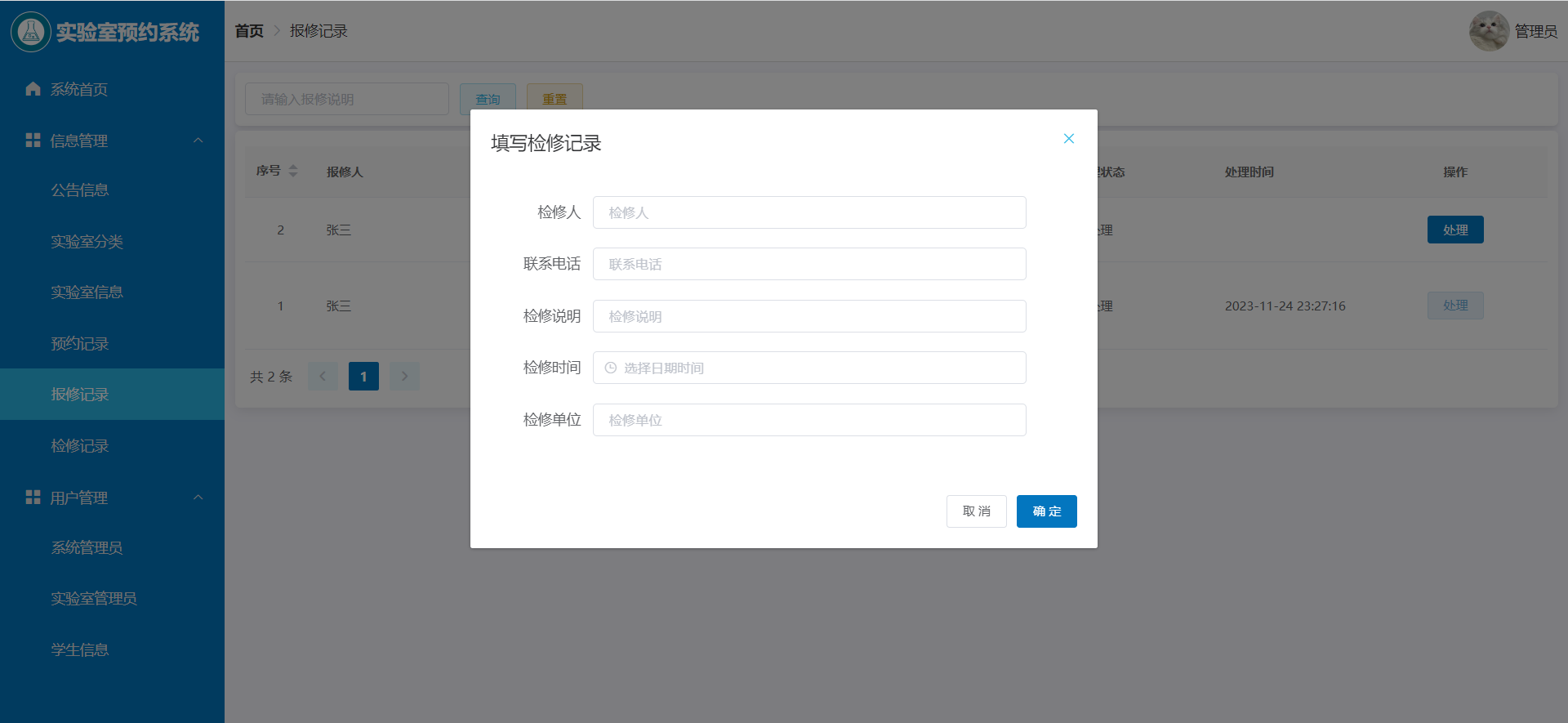Click 张三 in row 2
Image resolution: width=1568 pixels, height=723 pixels.
[x=339, y=230]
